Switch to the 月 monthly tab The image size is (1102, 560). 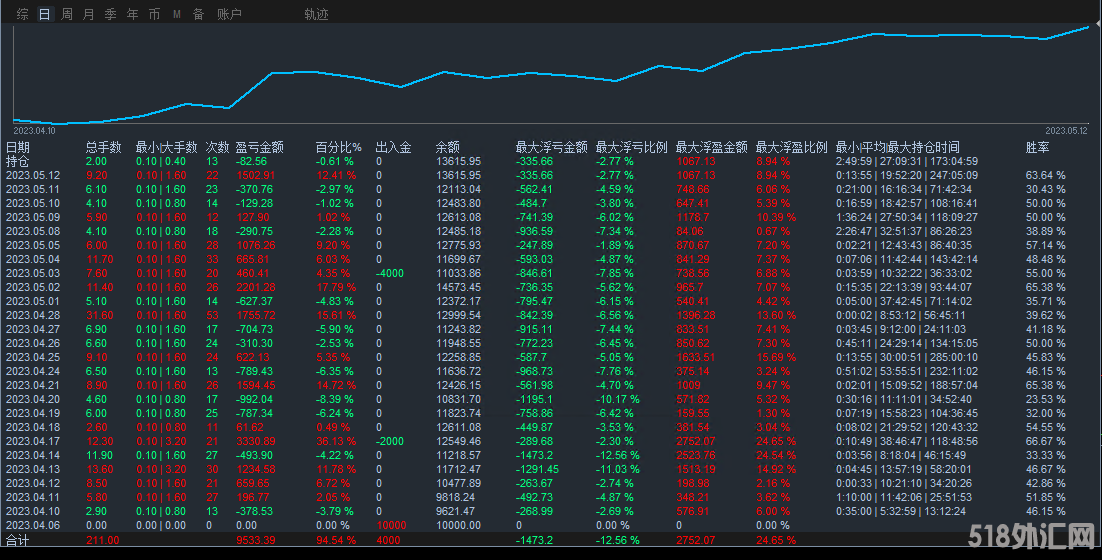pos(88,15)
